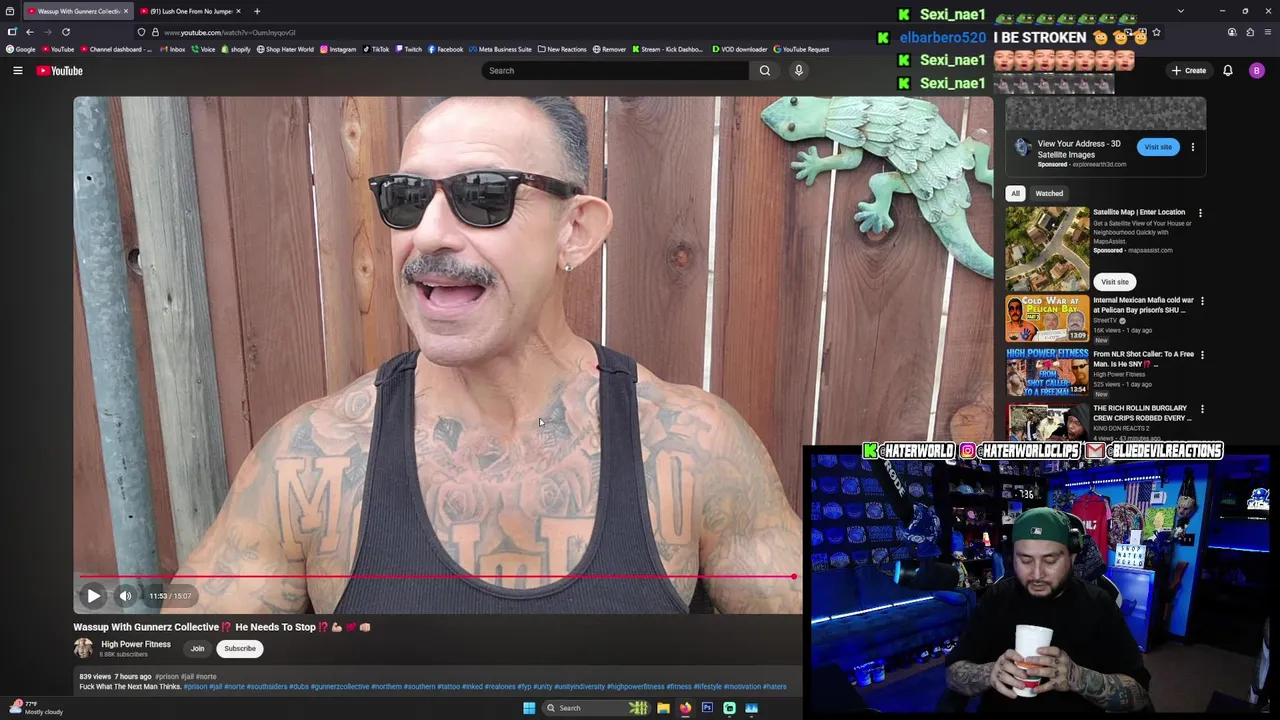Open the Google bookmark

click(x=21, y=49)
